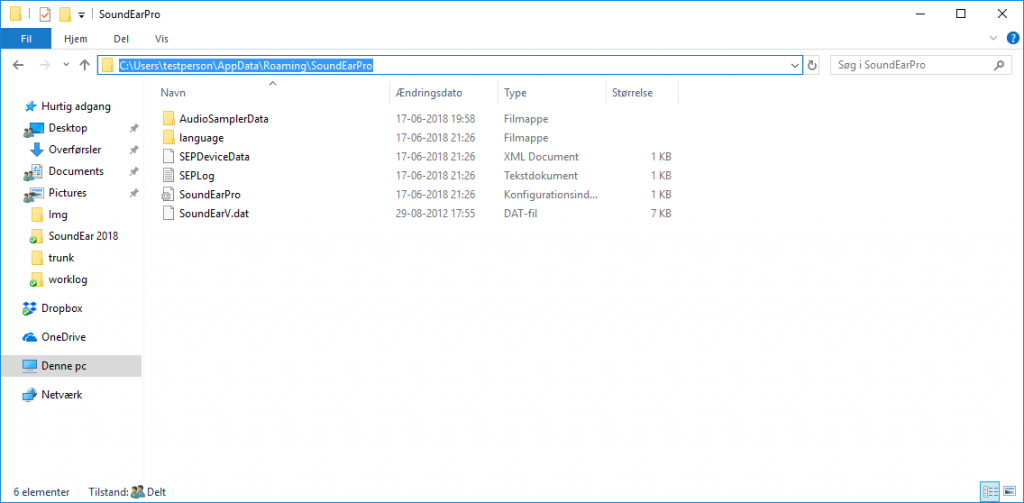Open the Vis ribbon tab

[x=161, y=39]
